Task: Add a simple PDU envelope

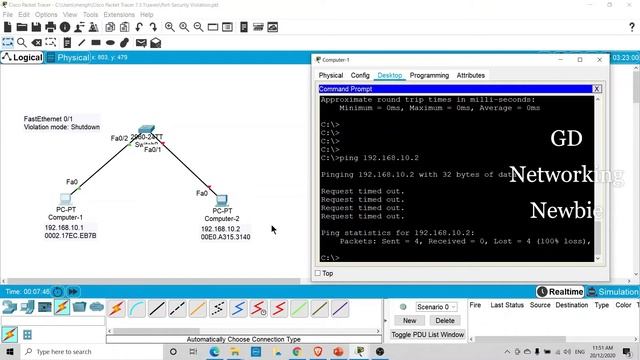Action: pyautogui.click(x=141, y=42)
